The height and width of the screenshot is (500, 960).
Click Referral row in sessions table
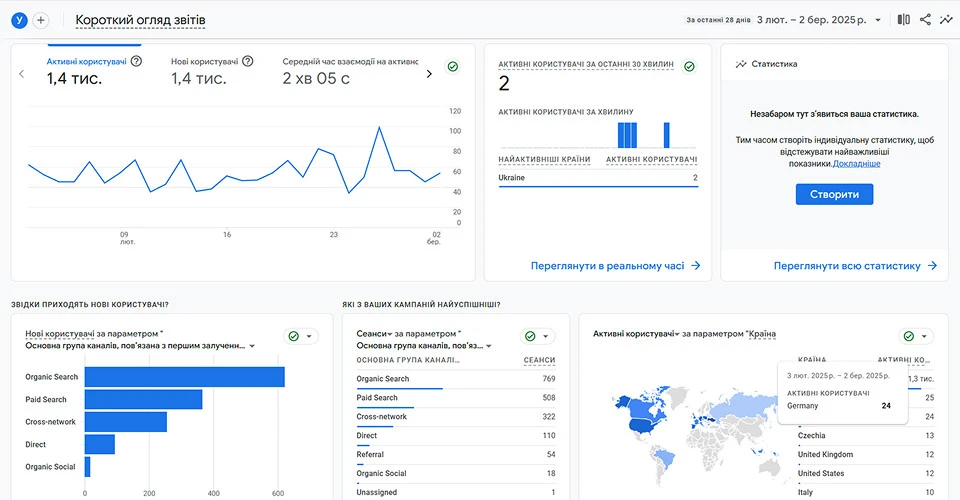click(x=456, y=455)
